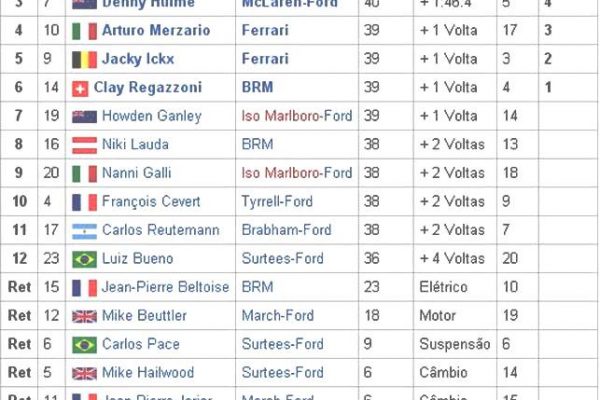Click the Italian flag beside Nanni Galli

(x=85, y=174)
